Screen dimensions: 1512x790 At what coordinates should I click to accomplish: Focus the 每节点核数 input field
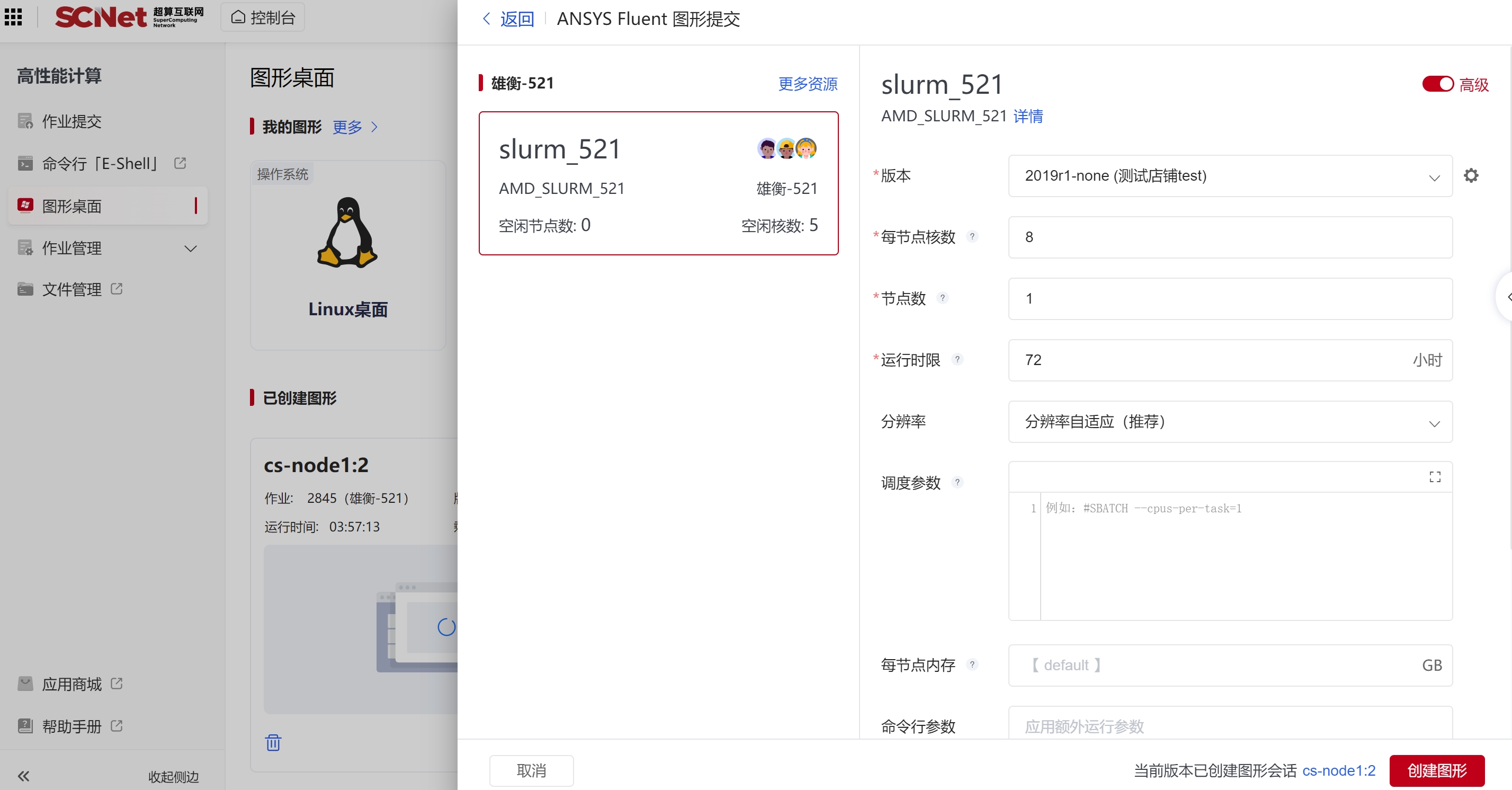click(1230, 237)
